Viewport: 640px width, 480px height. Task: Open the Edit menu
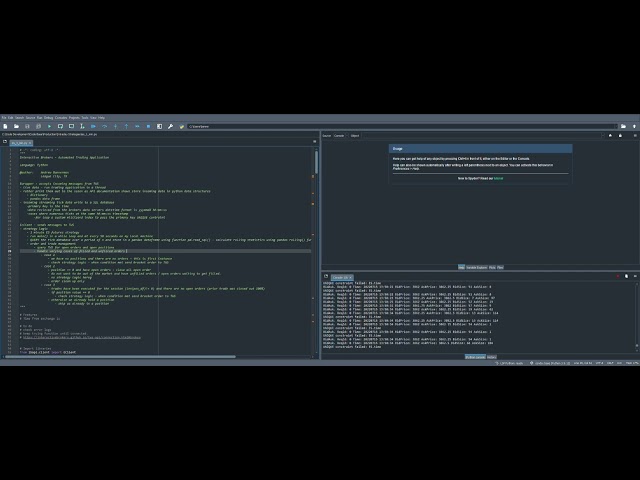click(x=11, y=118)
